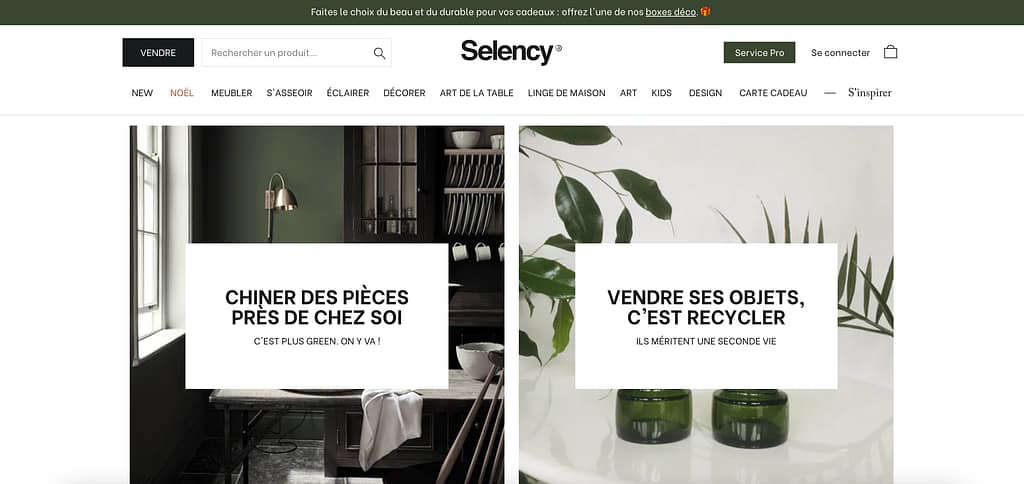Open the CARTE CADEAU menu item

pos(773,93)
